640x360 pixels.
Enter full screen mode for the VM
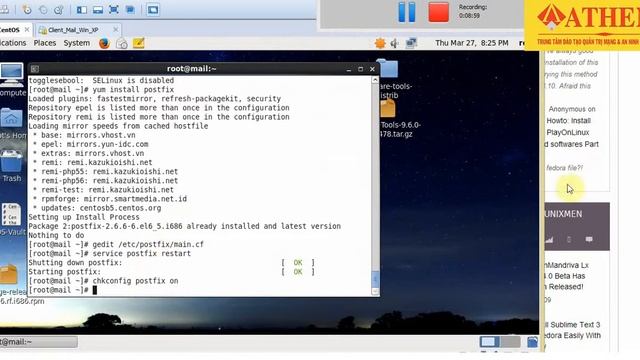click(113, 9)
